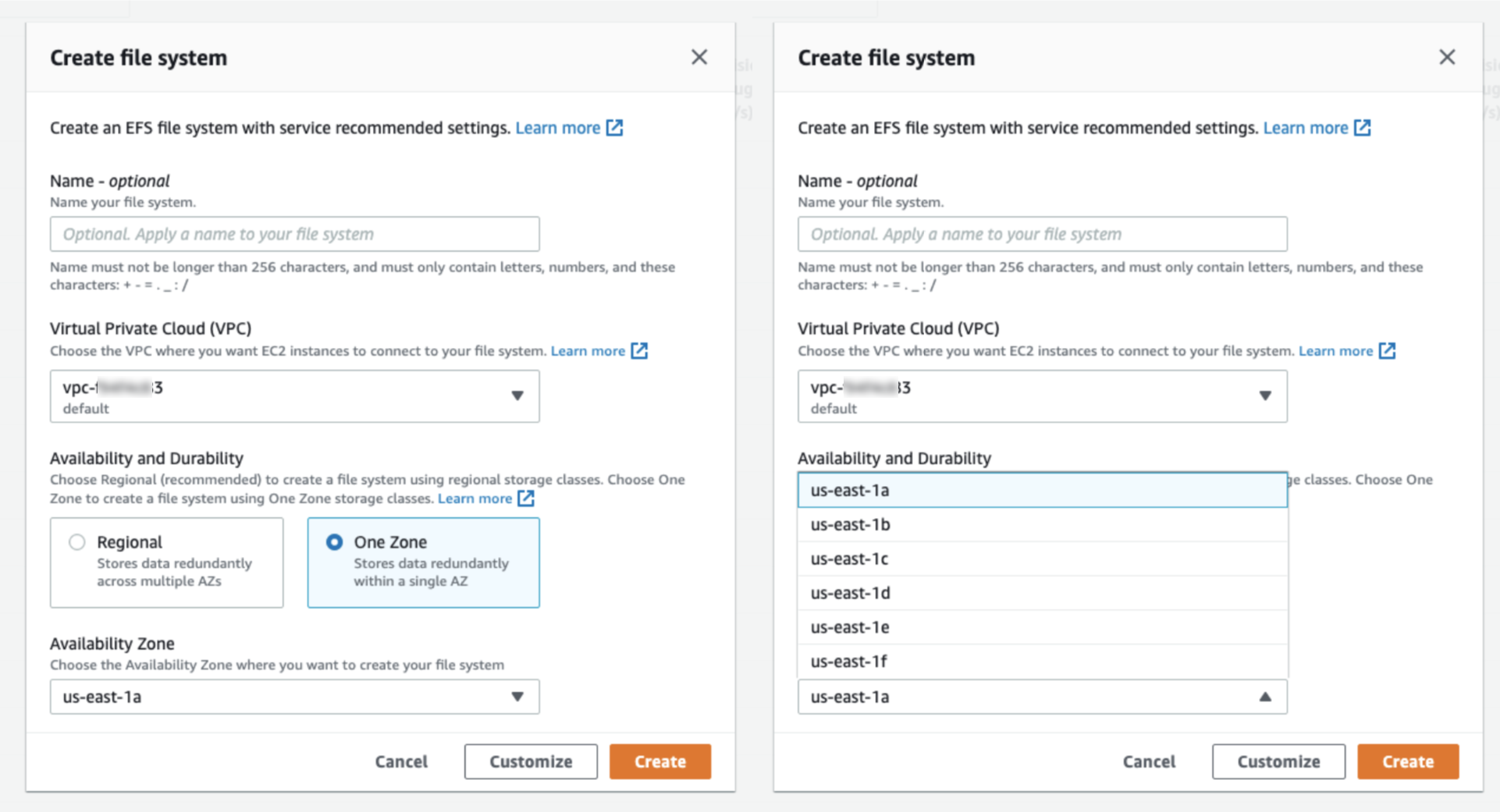Click the left dialog's Create button
1500x812 pixels.
(x=659, y=761)
